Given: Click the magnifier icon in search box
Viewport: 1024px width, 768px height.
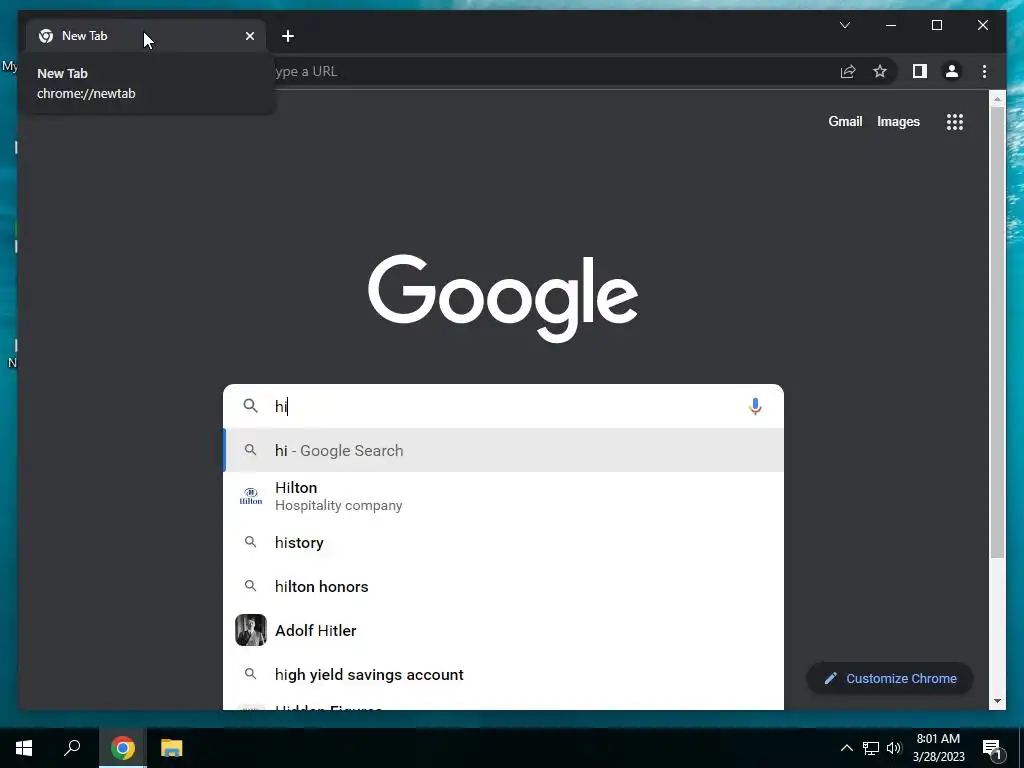Looking at the screenshot, I should tap(250, 406).
